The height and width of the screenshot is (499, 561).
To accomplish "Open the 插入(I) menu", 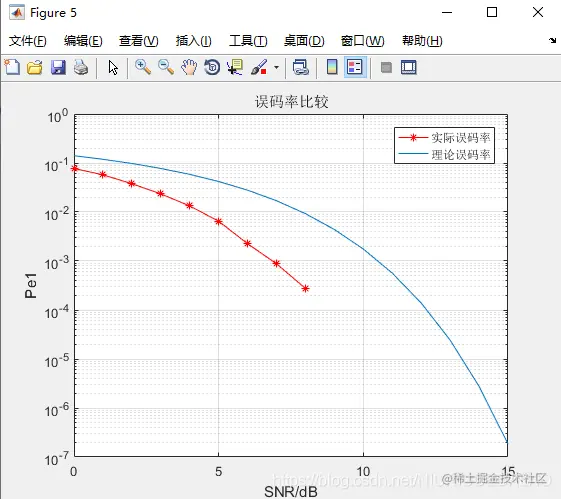I will [x=193, y=41].
